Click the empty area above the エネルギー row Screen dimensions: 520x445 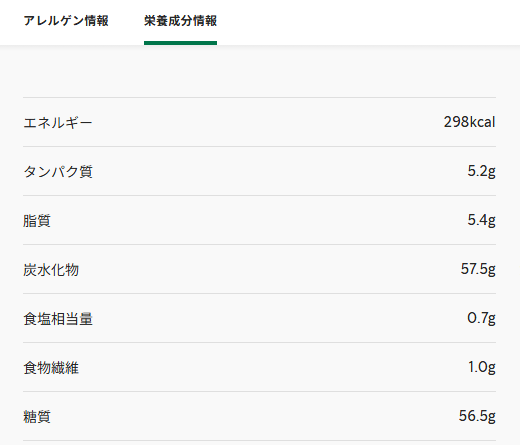pos(259,71)
